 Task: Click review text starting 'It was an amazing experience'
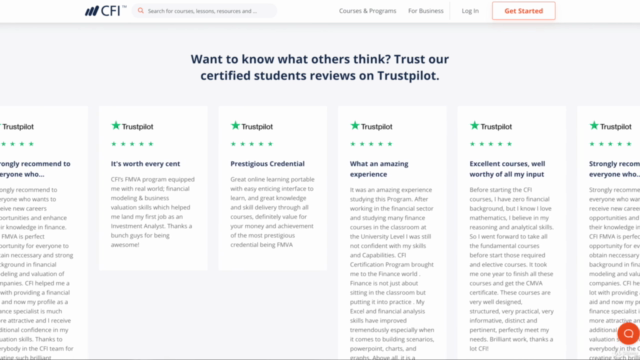392,273
